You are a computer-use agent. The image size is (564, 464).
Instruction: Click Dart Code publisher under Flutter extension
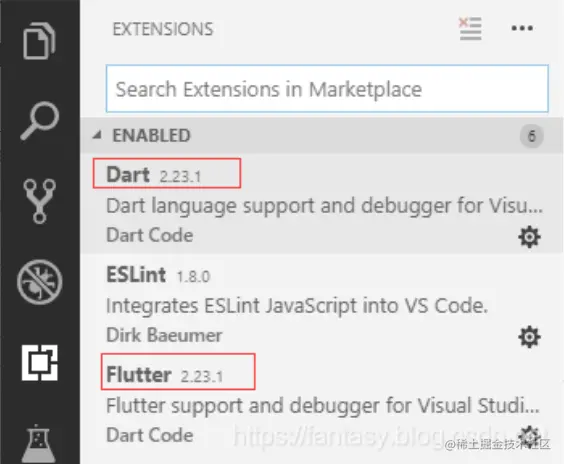150,435
